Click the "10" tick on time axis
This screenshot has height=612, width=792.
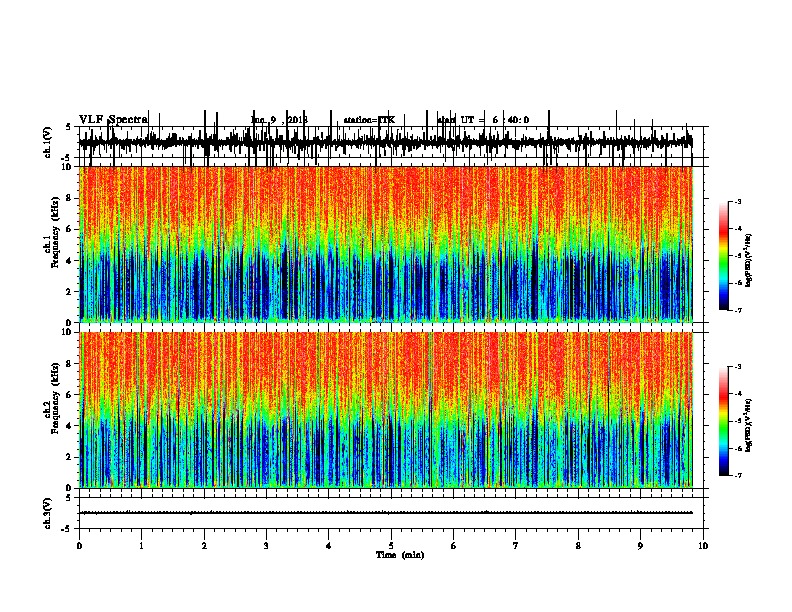[703, 546]
